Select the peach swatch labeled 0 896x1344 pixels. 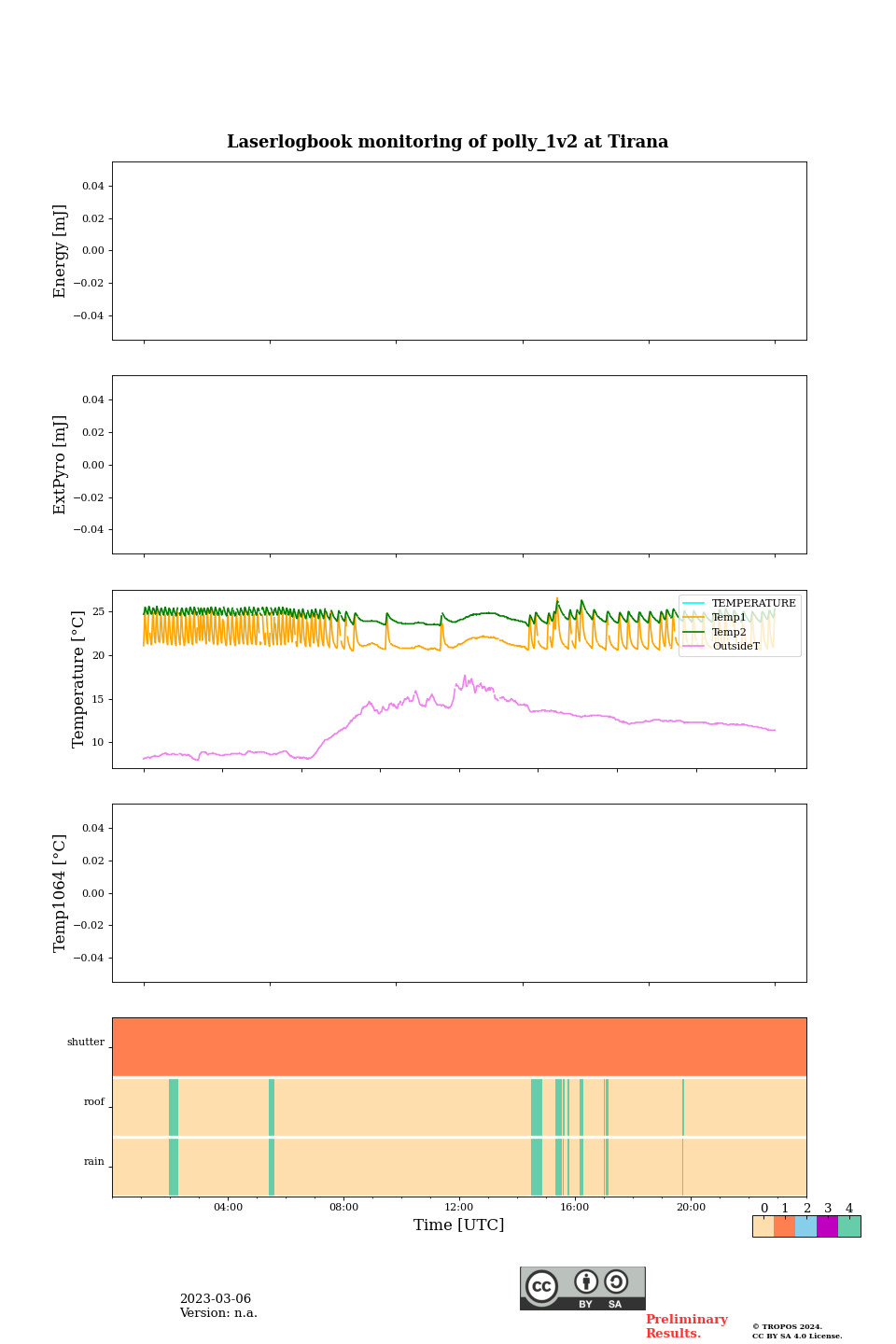(763, 1226)
